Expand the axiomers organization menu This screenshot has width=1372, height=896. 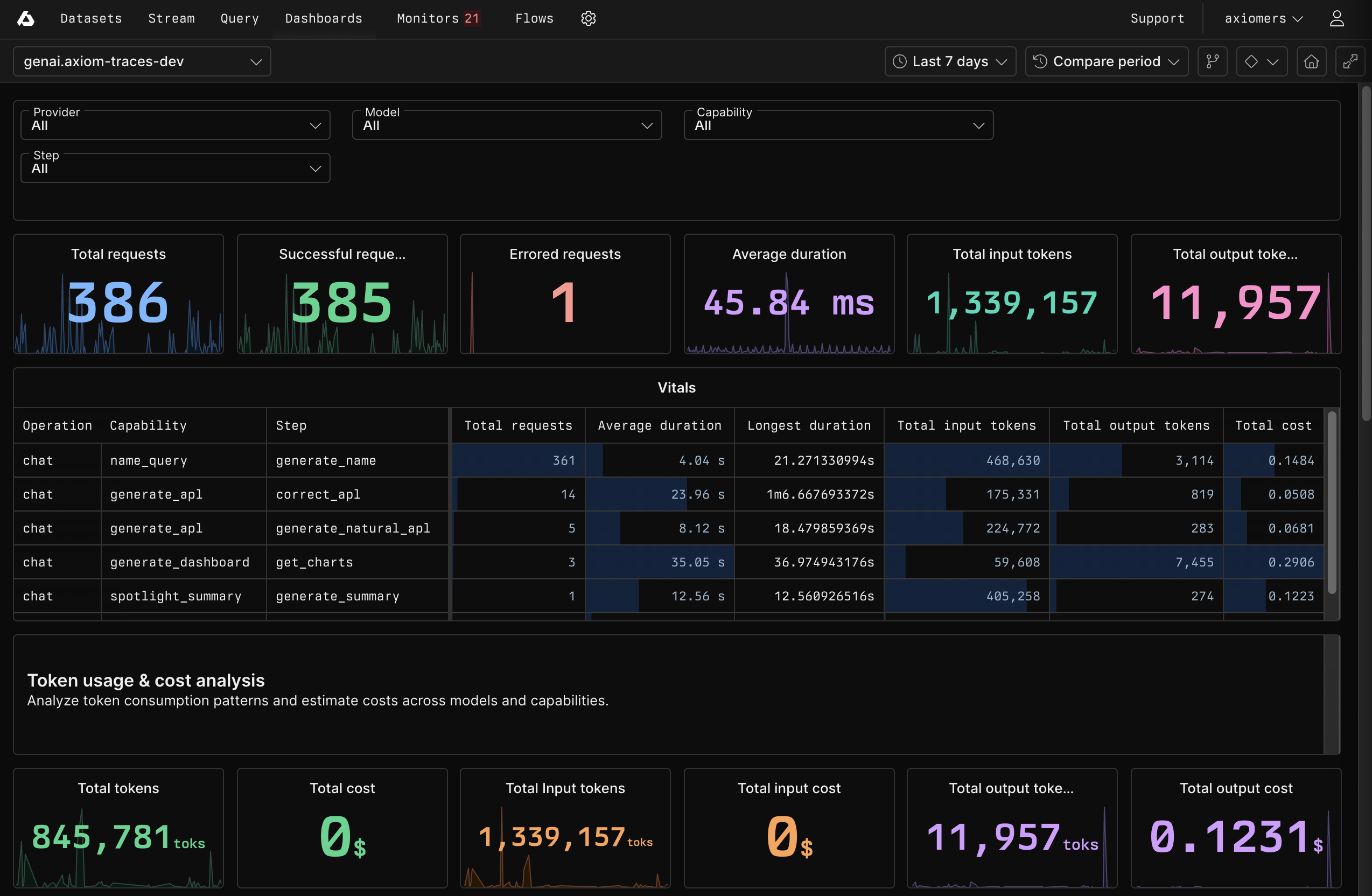tap(1263, 18)
